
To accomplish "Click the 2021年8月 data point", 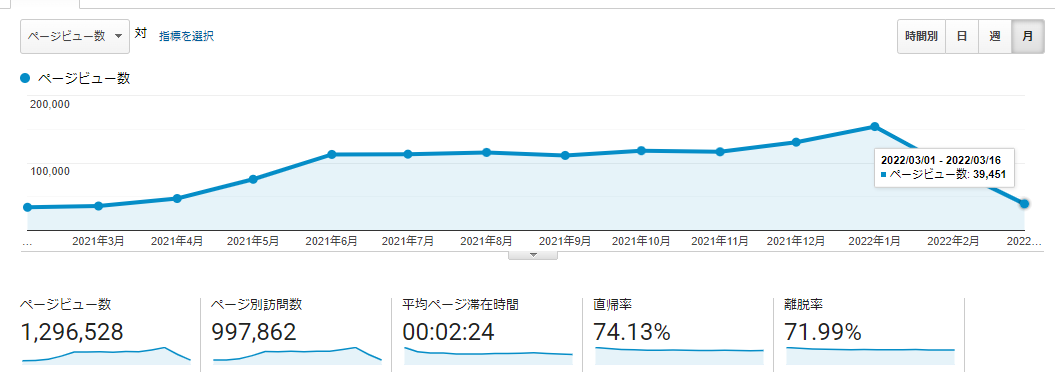I will [486, 152].
